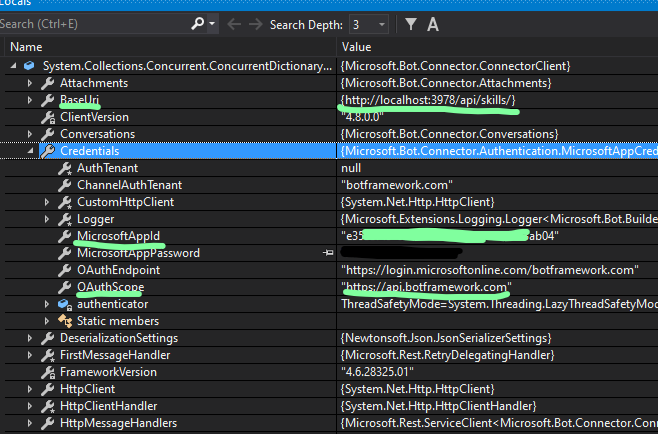This screenshot has width=658, height=434.
Task: Click the Attachments wrench property icon
Action: 47,83
